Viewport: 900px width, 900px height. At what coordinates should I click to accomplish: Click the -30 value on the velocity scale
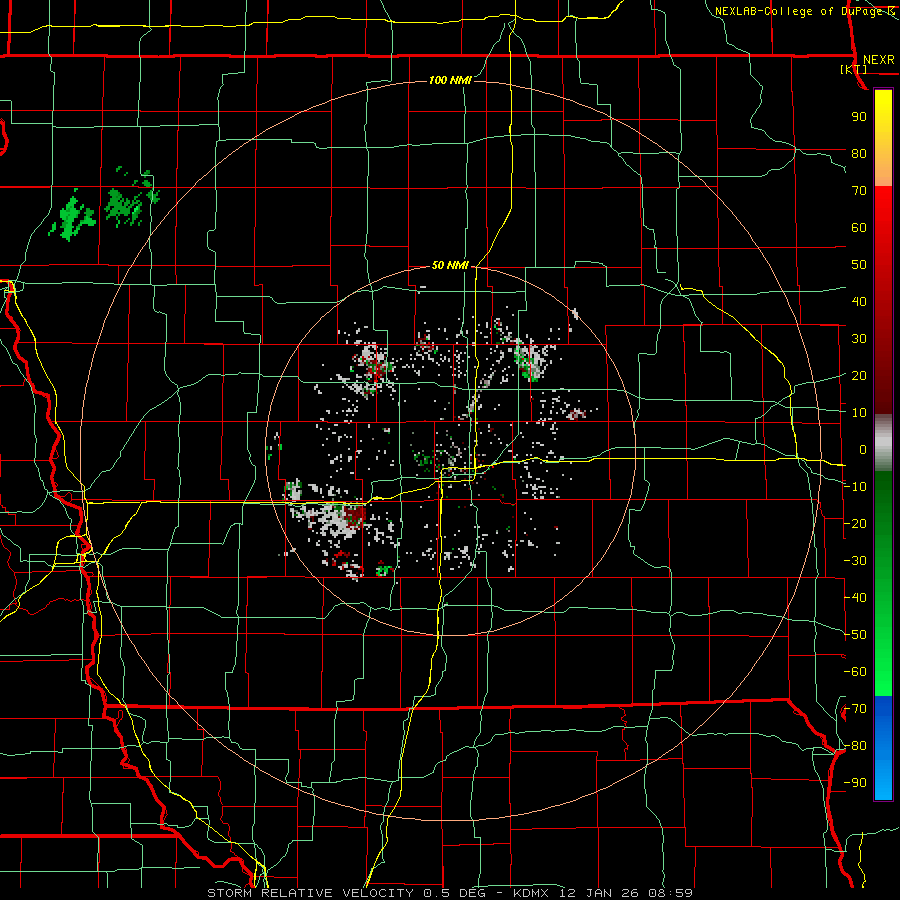point(855,561)
